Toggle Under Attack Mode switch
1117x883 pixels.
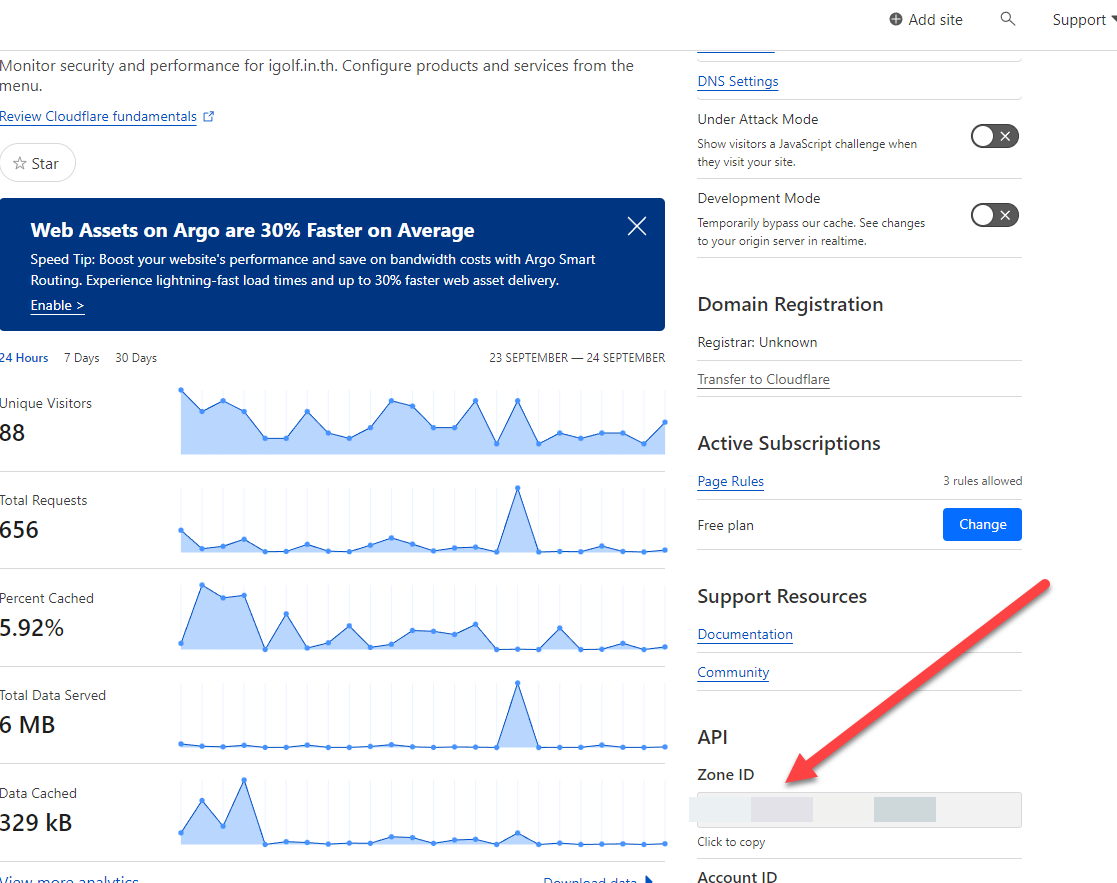click(994, 136)
